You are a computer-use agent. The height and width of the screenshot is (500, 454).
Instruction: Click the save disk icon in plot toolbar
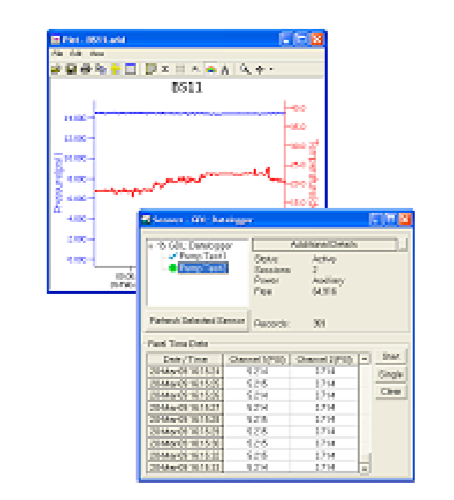71,69
